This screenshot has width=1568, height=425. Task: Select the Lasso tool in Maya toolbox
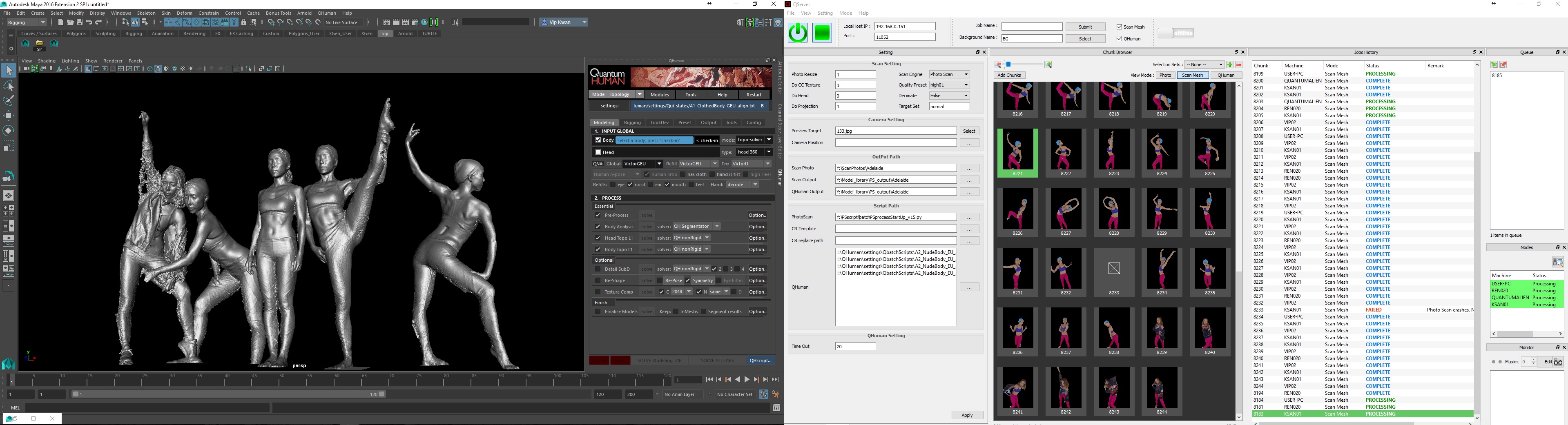[x=9, y=86]
